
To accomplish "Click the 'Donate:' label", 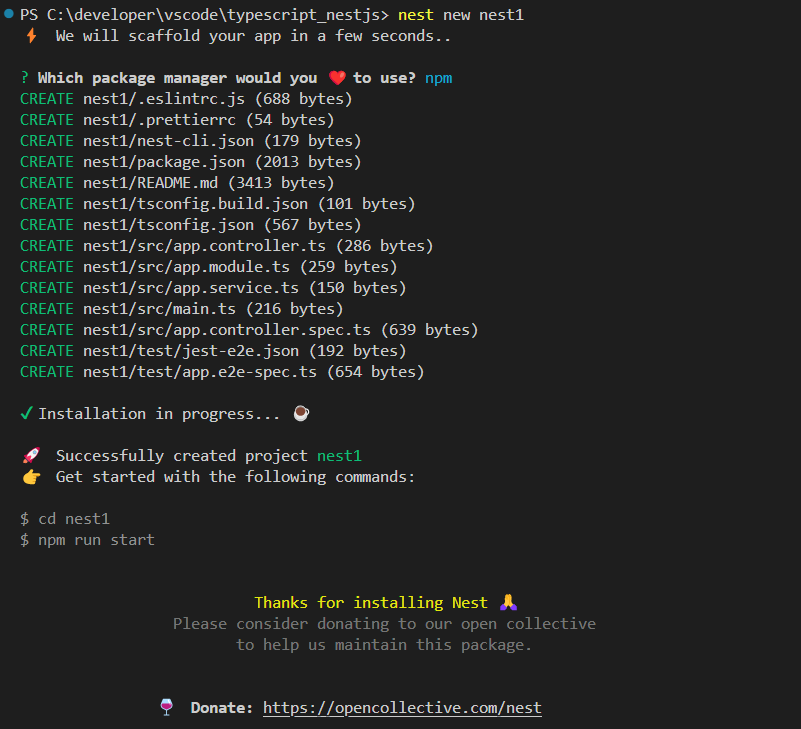I will tap(222, 708).
